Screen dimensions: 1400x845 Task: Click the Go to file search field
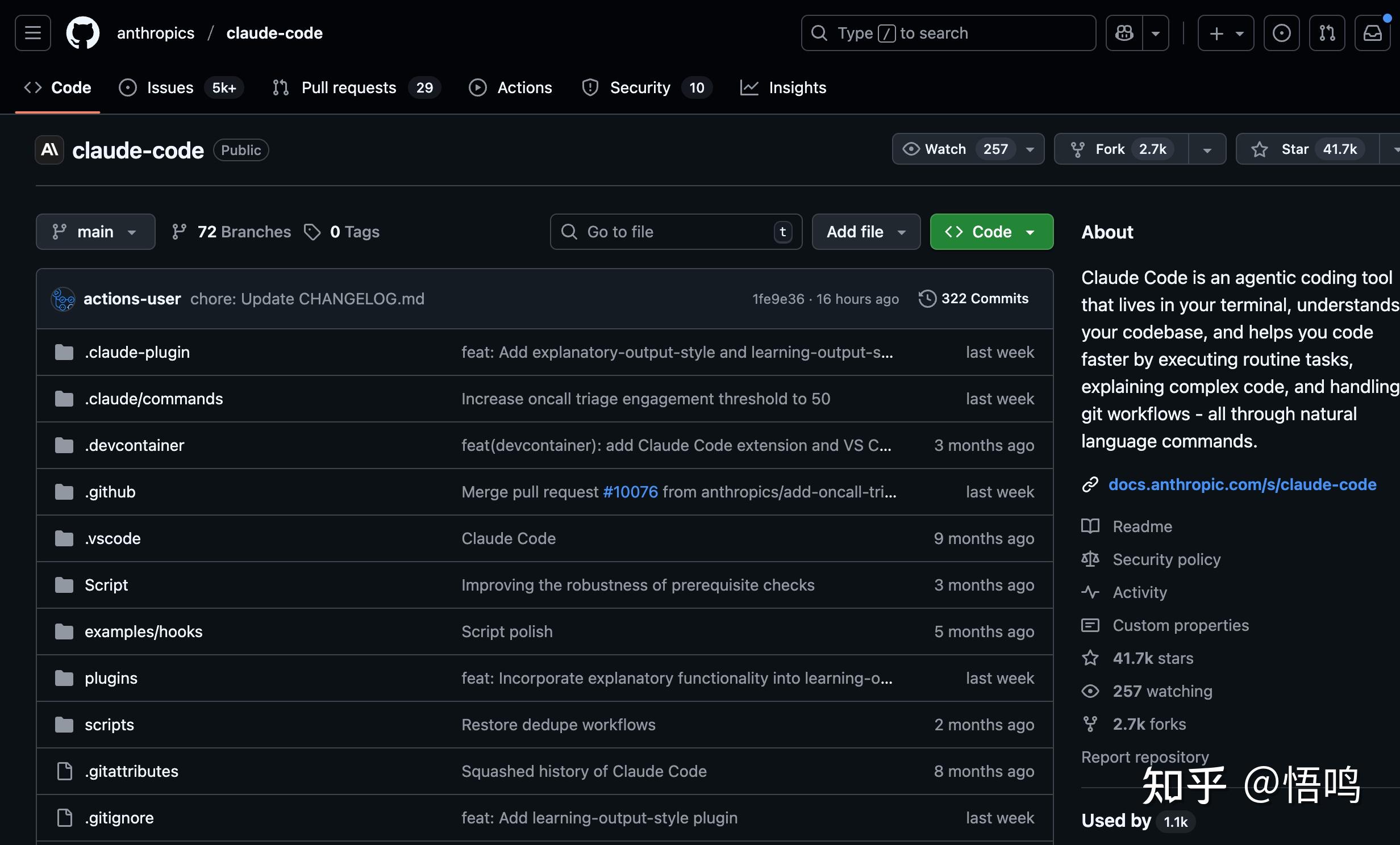click(675, 232)
